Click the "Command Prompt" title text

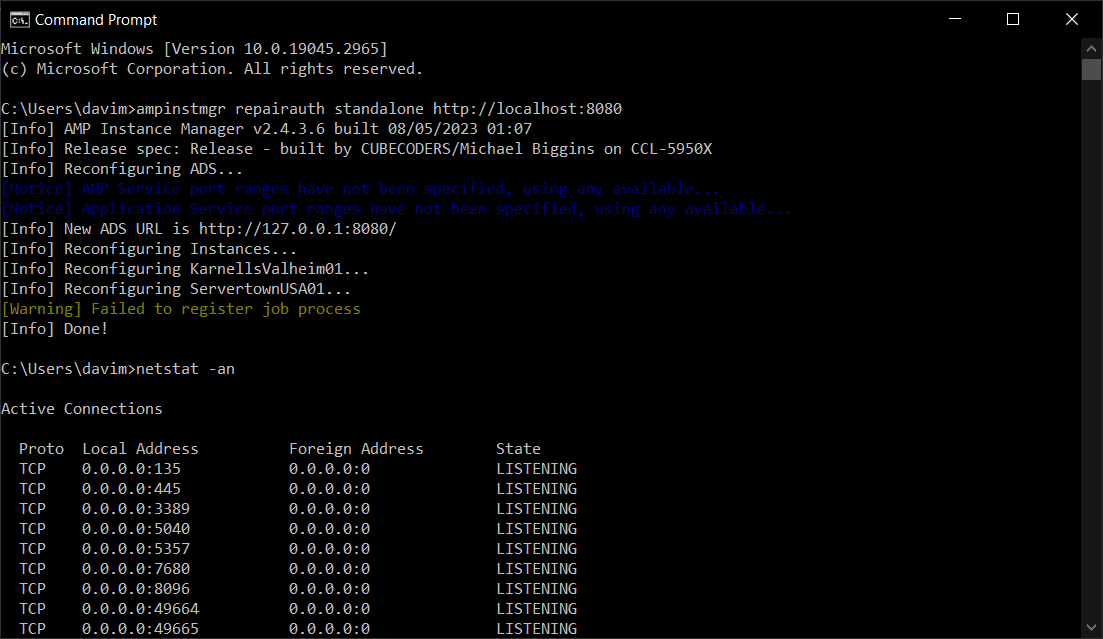pos(96,20)
